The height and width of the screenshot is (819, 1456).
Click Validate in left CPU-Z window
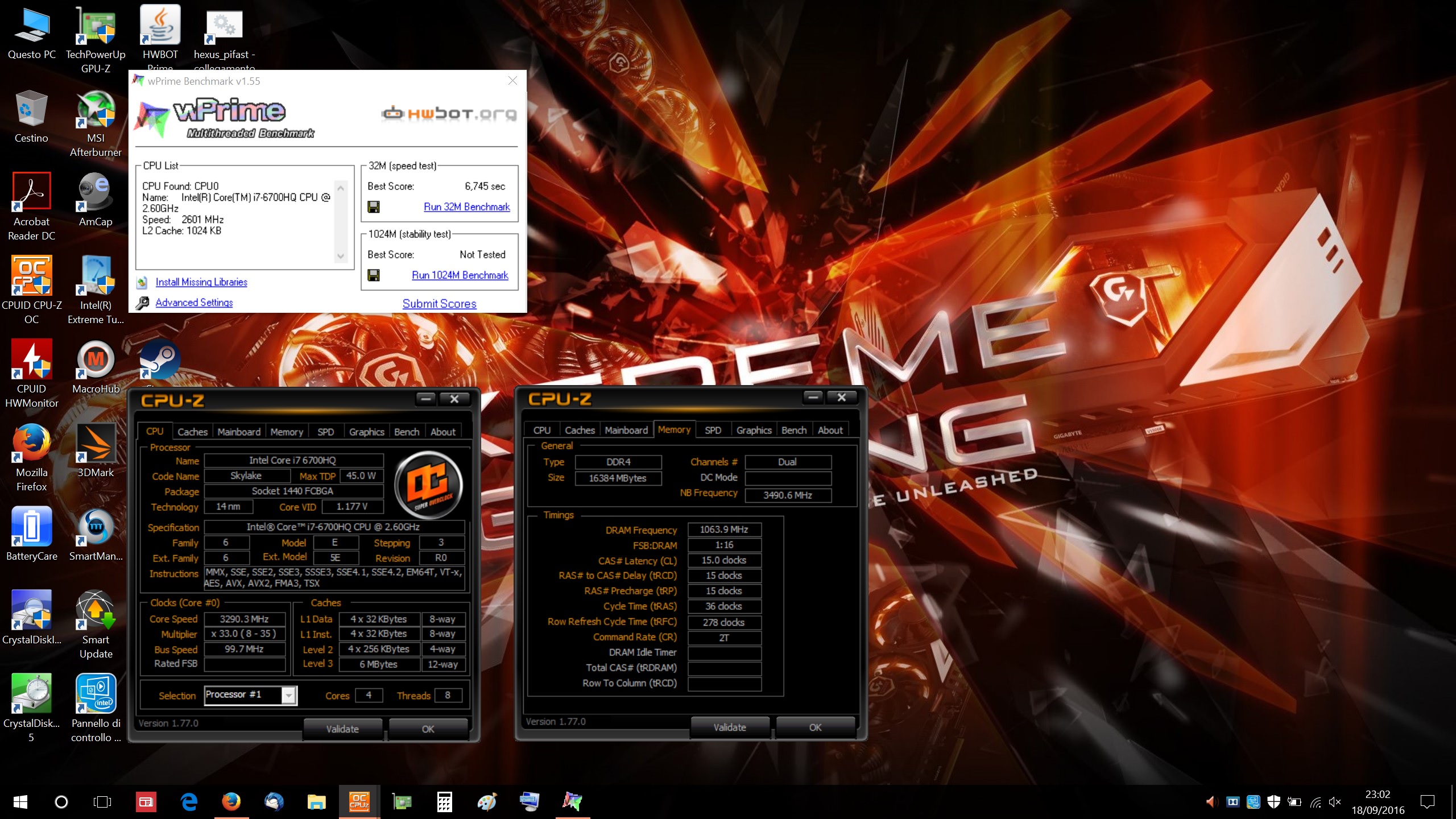point(342,729)
